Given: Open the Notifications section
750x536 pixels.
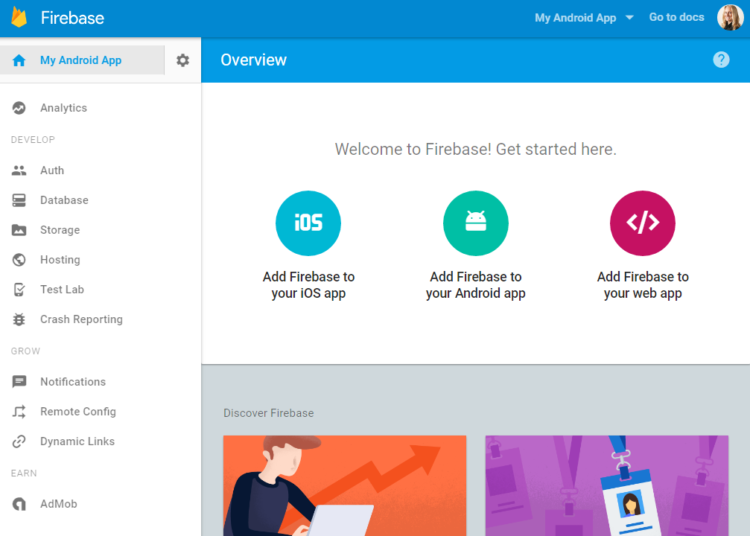Looking at the screenshot, I should click(73, 382).
